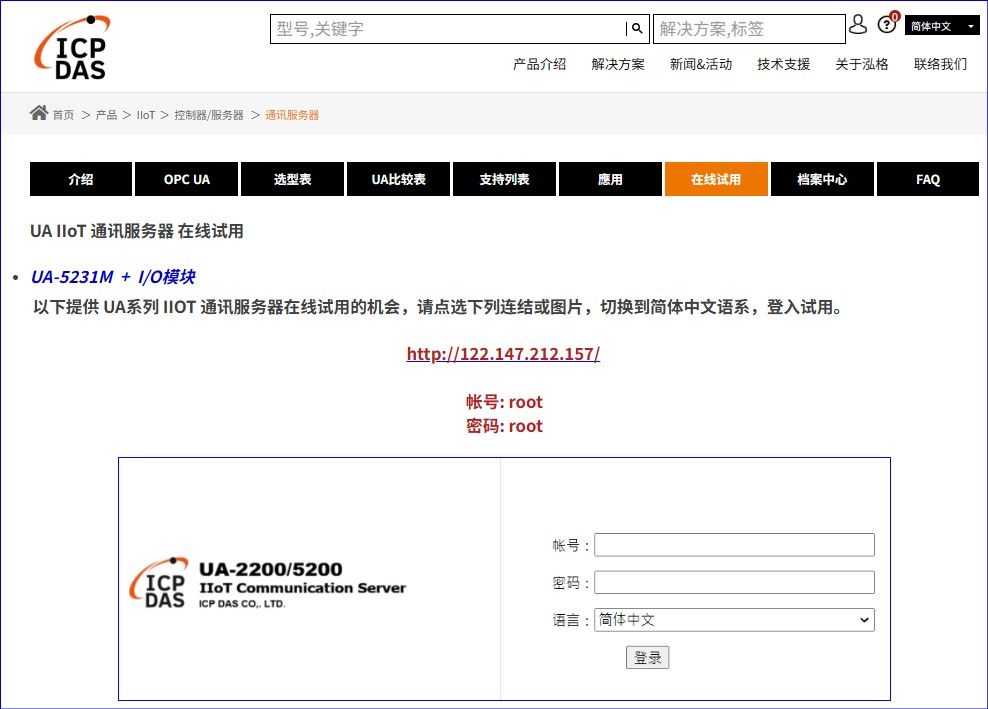Click the 密码 input field
The width and height of the screenshot is (988, 709).
tap(734, 582)
